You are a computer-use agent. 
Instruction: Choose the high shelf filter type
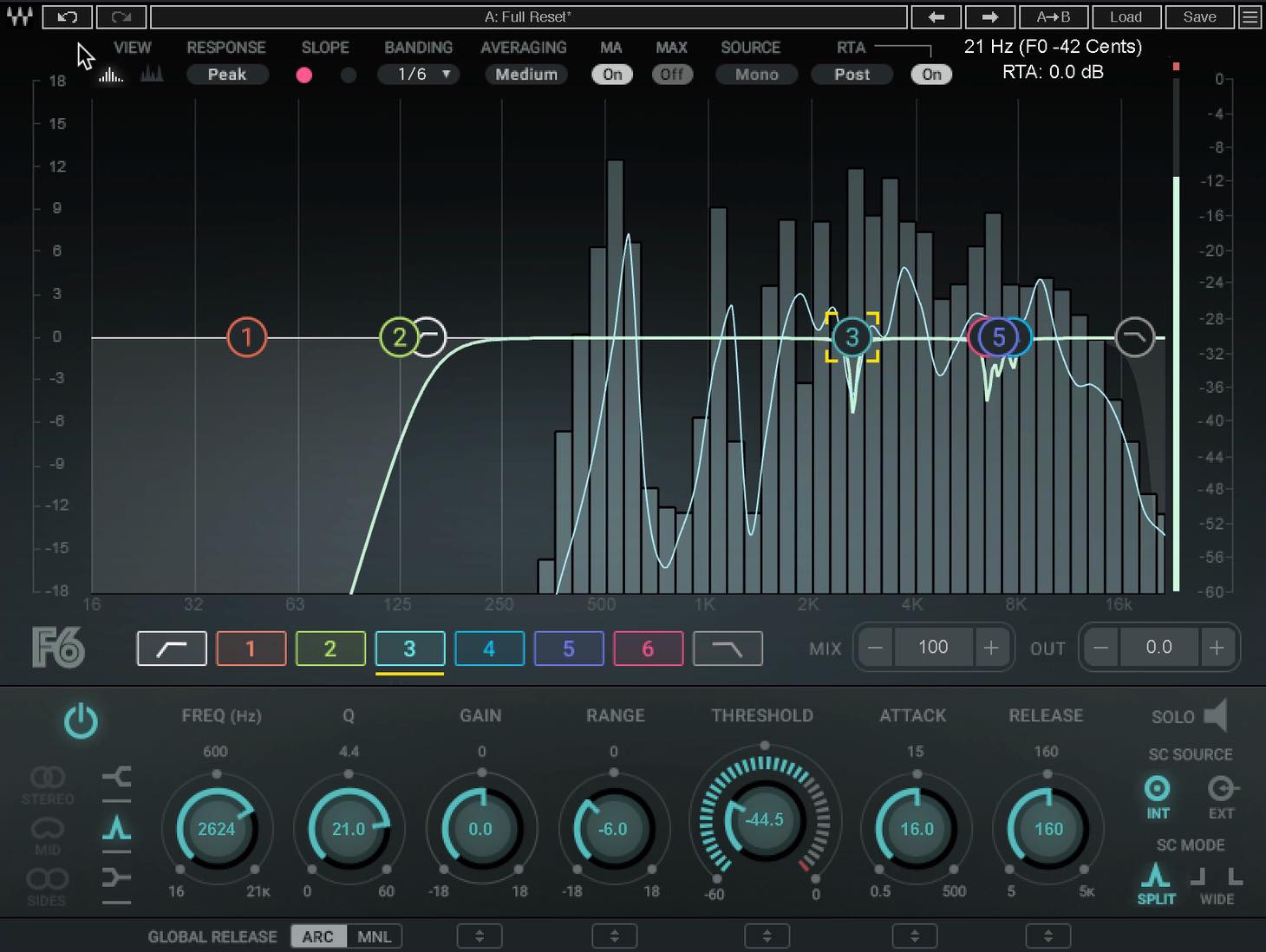click(x=116, y=878)
